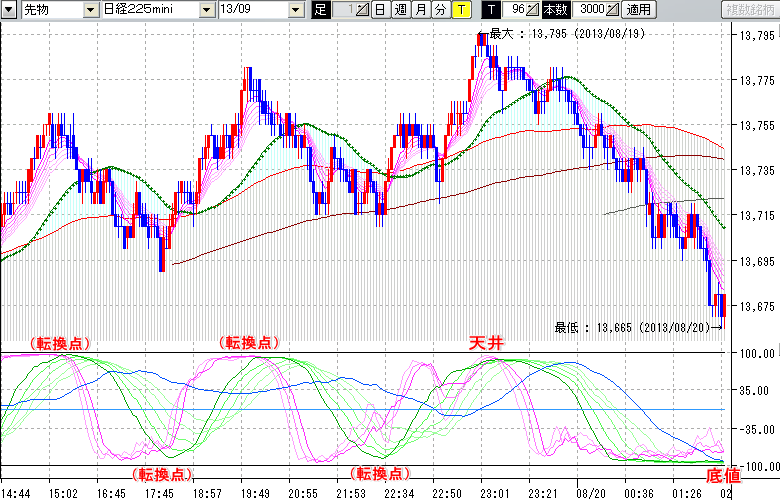Click the 足 bar interval spinner arrow

coord(363,10)
